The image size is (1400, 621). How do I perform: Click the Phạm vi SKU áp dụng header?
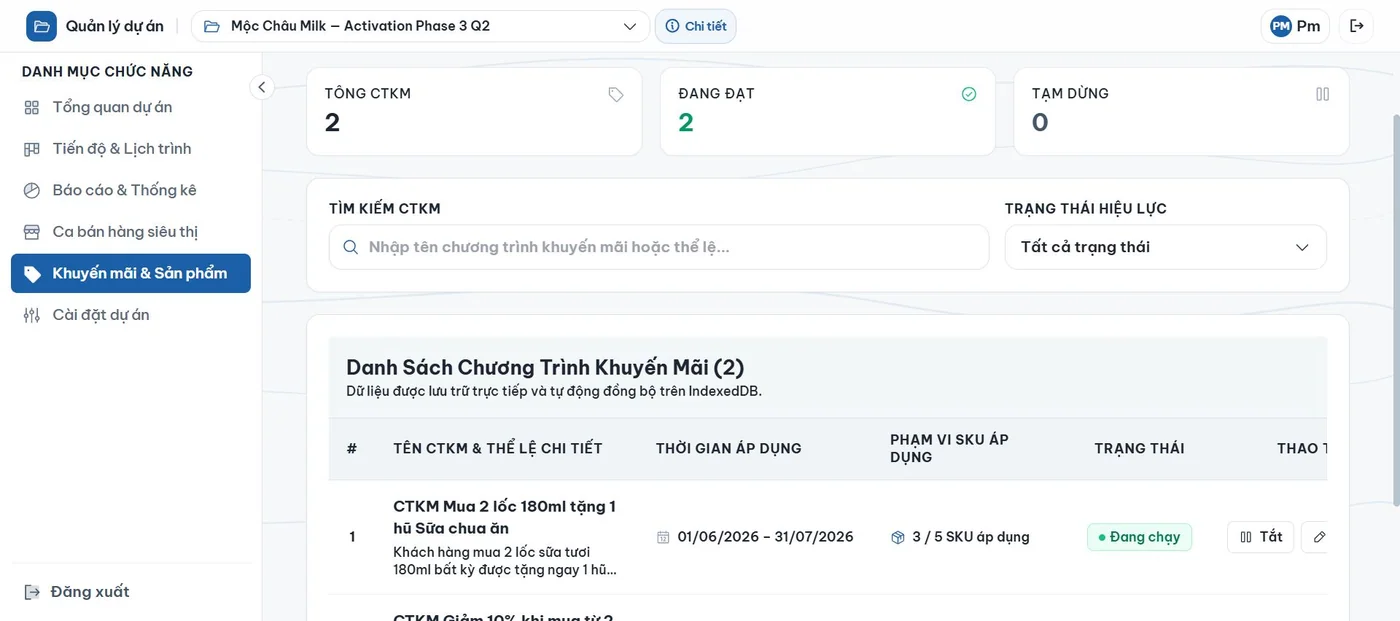point(950,448)
